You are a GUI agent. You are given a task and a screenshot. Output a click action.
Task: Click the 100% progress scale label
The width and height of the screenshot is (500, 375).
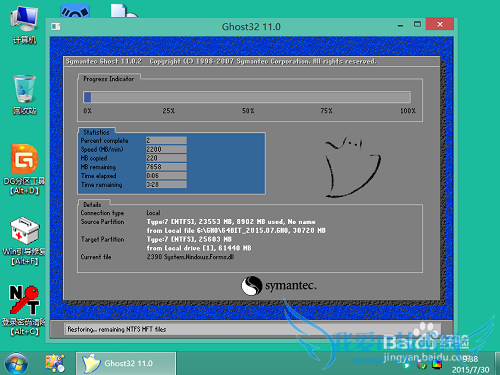pyautogui.click(x=408, y=111)
